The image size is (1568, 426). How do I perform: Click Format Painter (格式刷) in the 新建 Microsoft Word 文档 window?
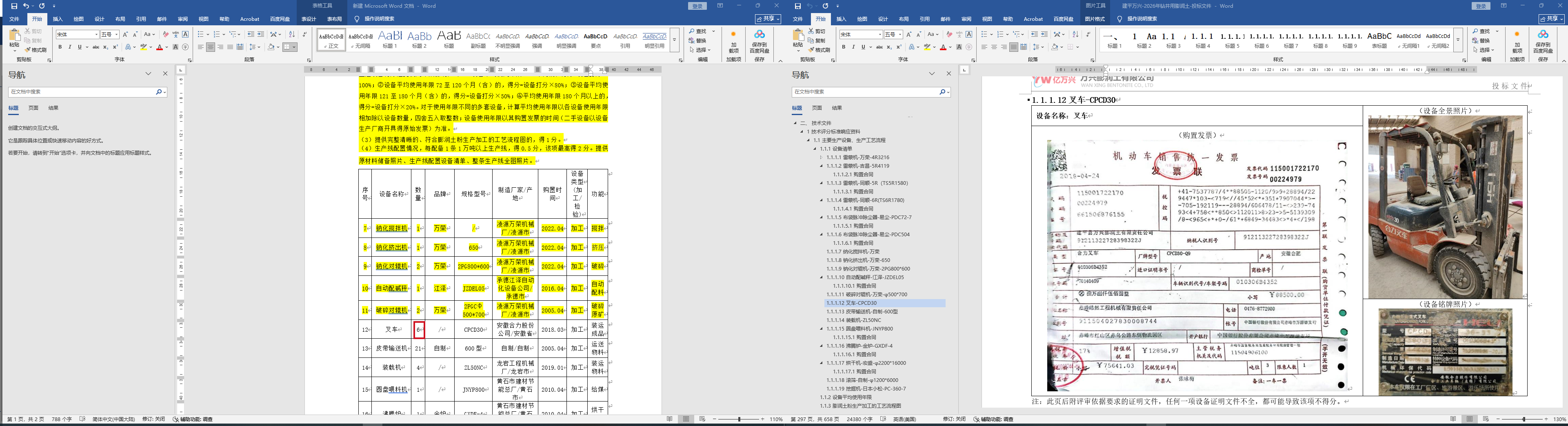pos(37,50)
